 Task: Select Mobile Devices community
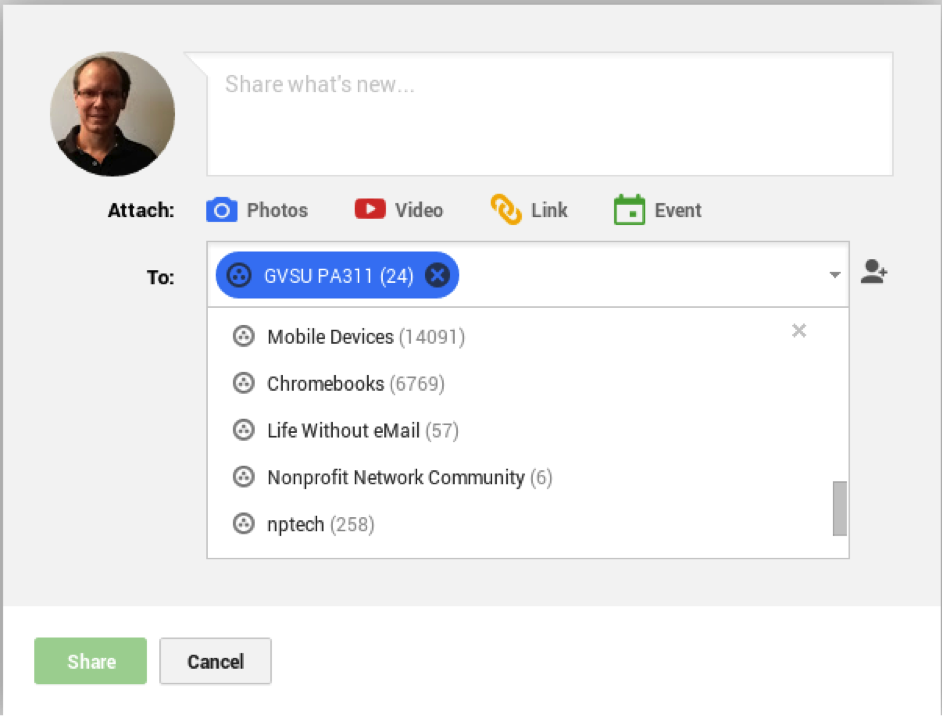(x=330, y=337)
